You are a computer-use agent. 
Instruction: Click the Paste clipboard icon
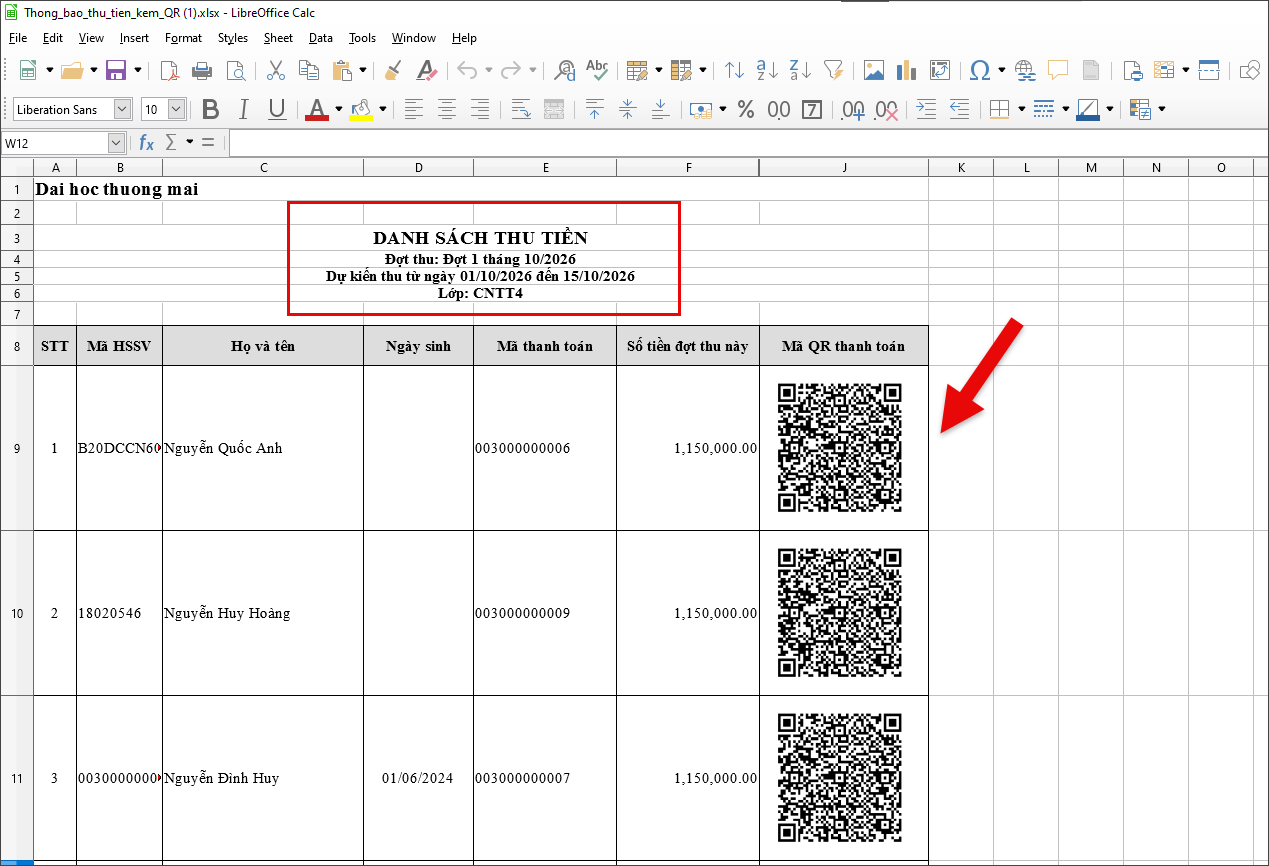click(x=342, y=70)
